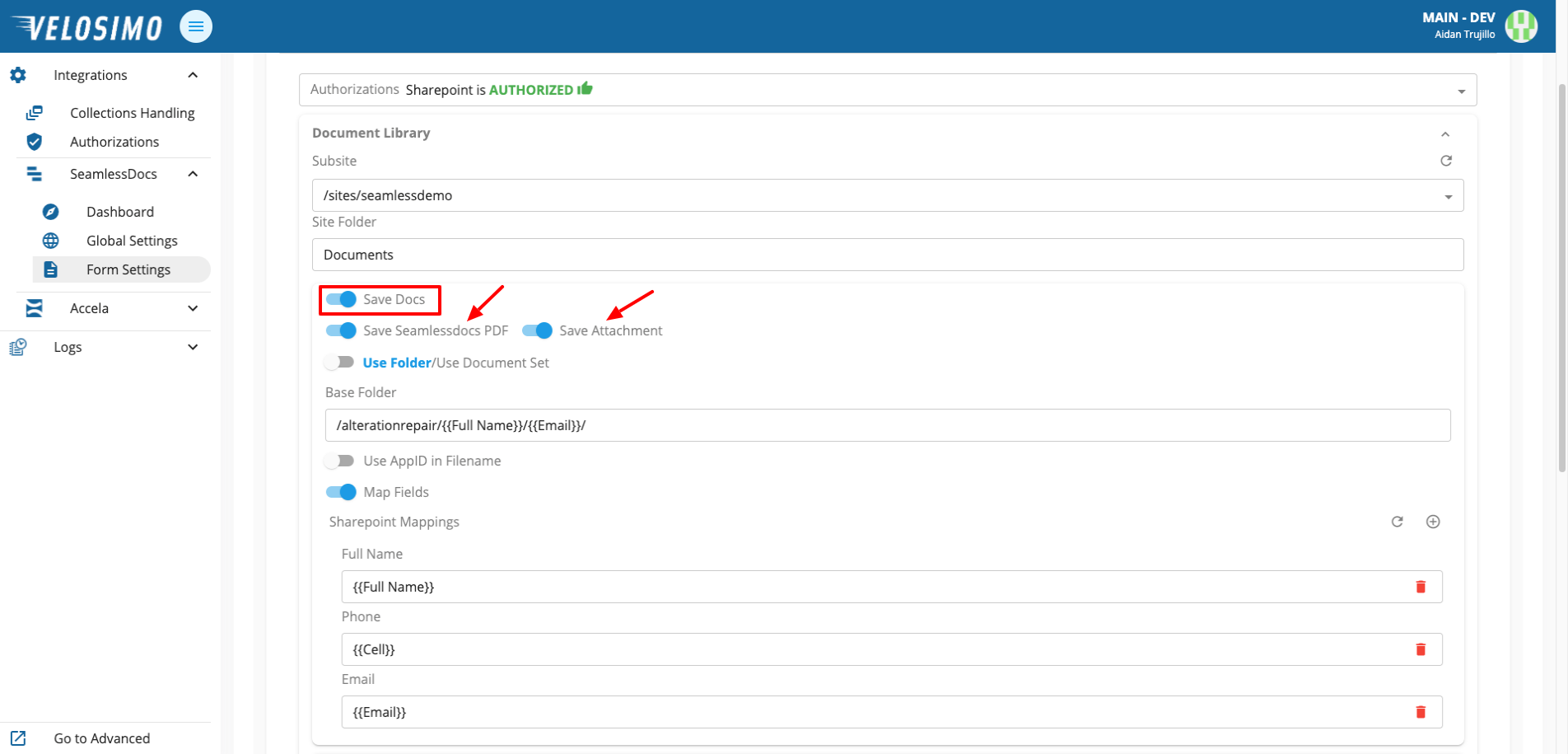Open Authorizations page
Viewport: 1568px width, 754px height.
click(x=114, y=142)
